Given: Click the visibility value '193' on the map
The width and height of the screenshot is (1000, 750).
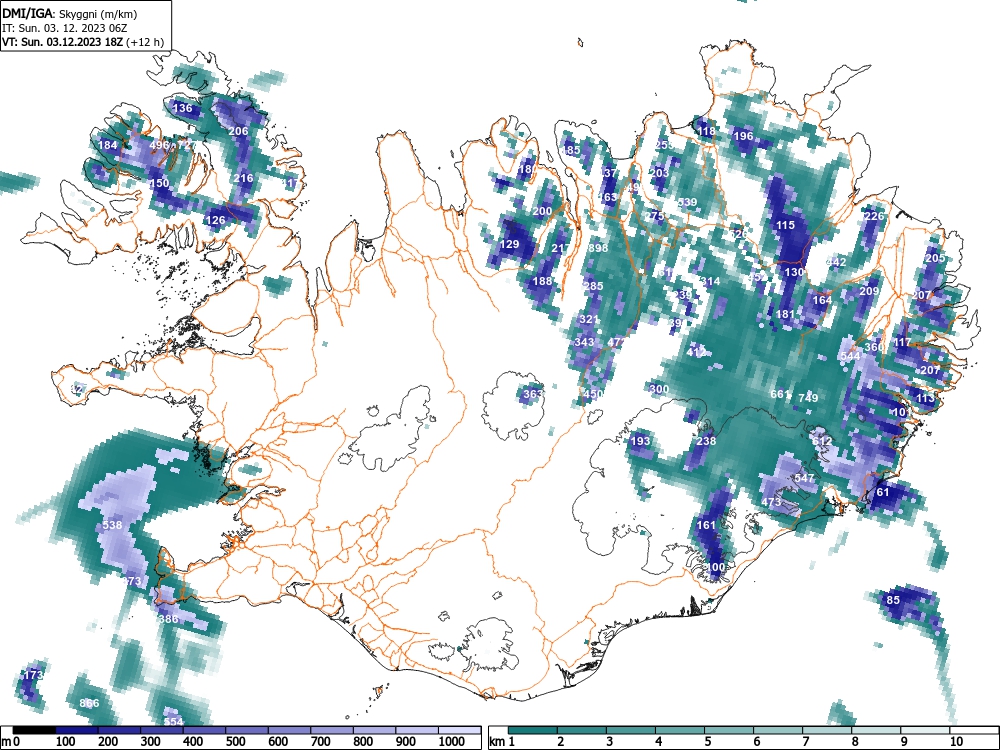Looking at the screenshot, I should click(x=640, y=441).
